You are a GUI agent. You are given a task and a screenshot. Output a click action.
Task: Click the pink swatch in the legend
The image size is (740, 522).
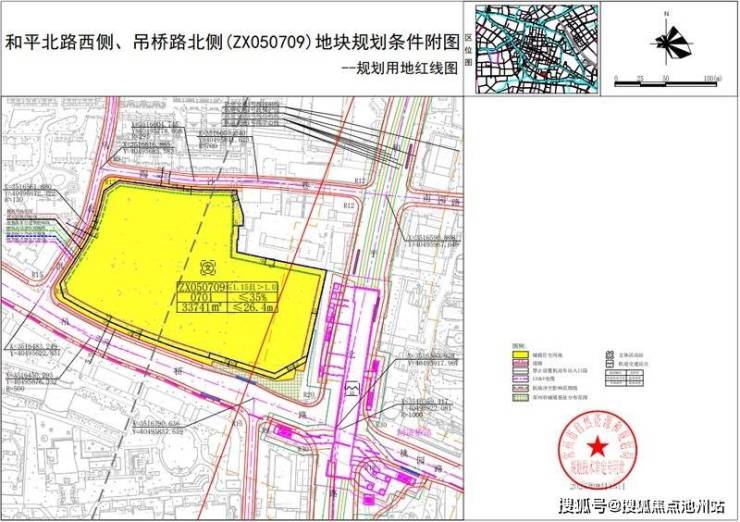coord(521,363)
